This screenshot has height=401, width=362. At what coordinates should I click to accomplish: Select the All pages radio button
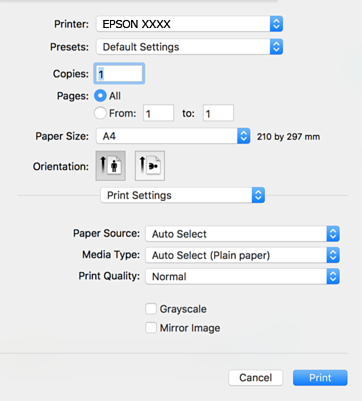(100, 96)
